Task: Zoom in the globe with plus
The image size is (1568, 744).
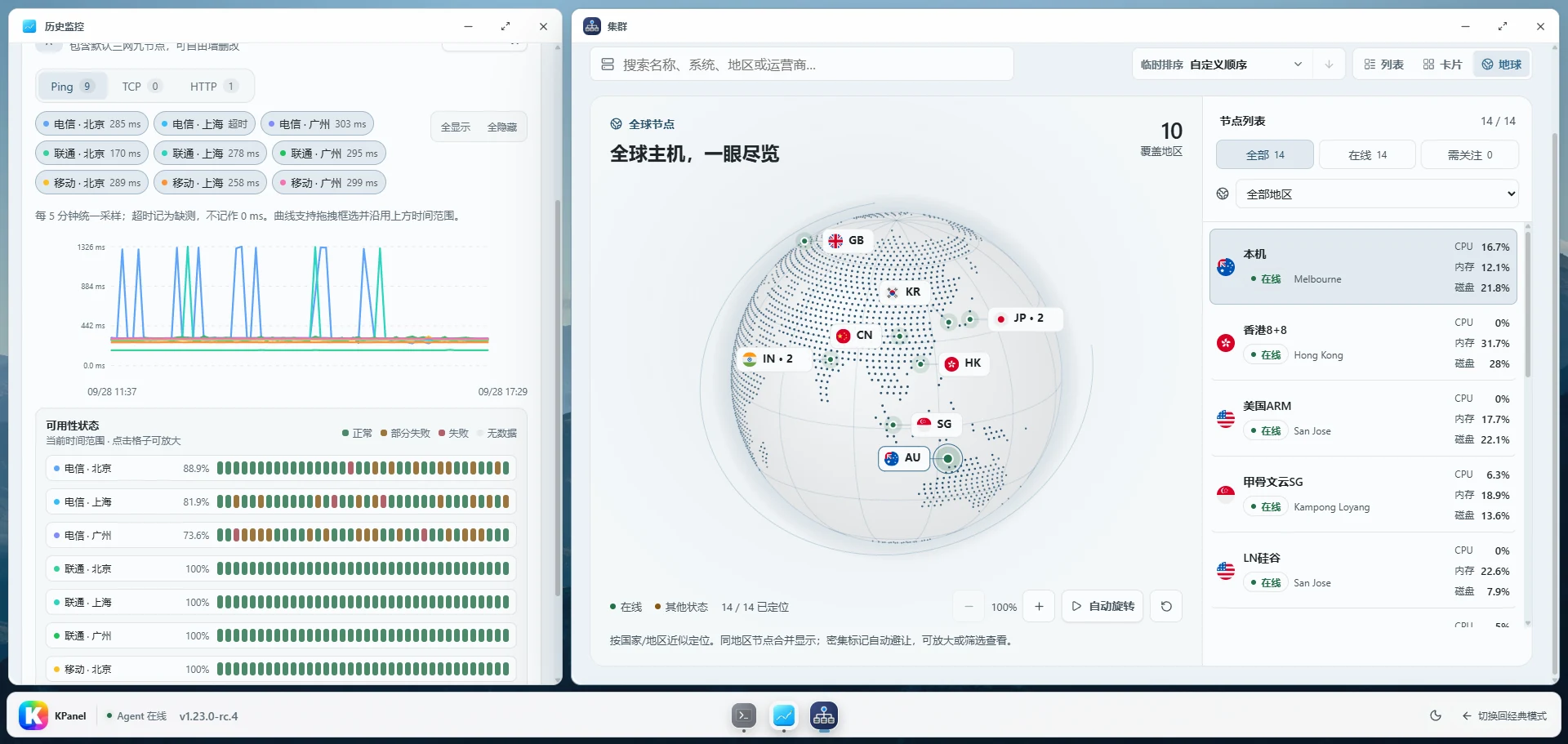Action: (x=1039, y=607)
